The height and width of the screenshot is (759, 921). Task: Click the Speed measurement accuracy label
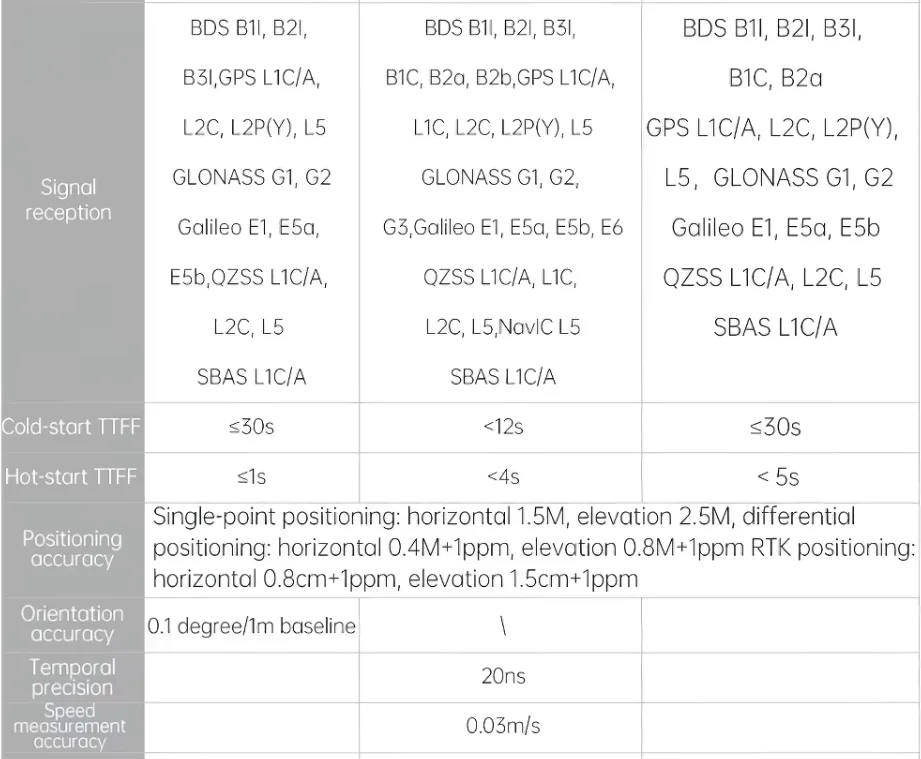(x=70, y=726)
